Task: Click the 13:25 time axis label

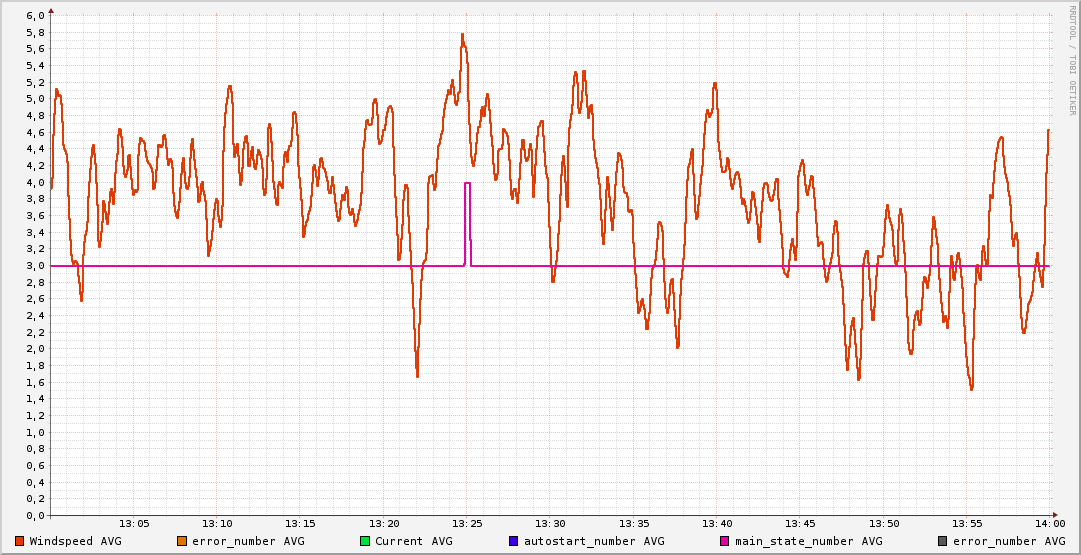Action: [467, 524]
